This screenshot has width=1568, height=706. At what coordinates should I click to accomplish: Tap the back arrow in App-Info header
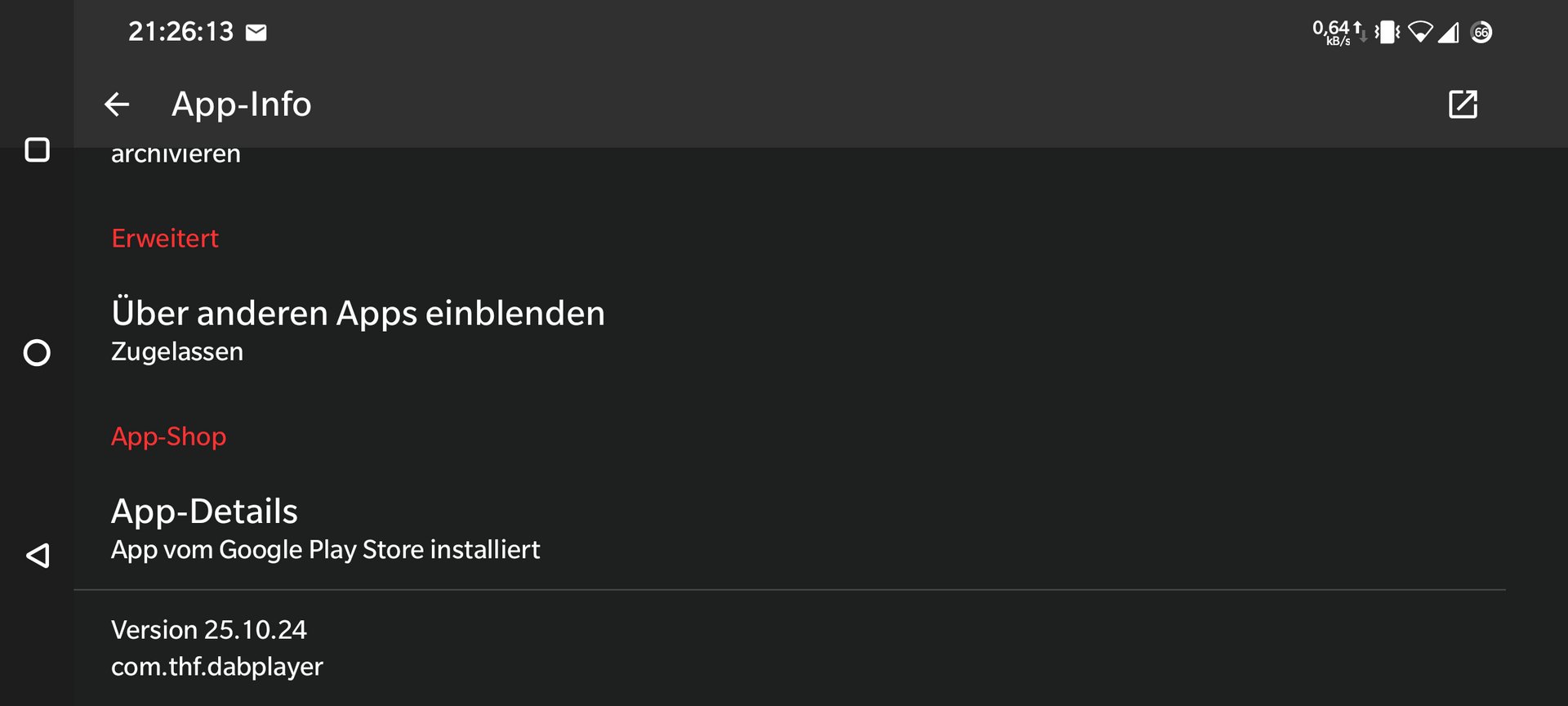(x=117, y=105)
